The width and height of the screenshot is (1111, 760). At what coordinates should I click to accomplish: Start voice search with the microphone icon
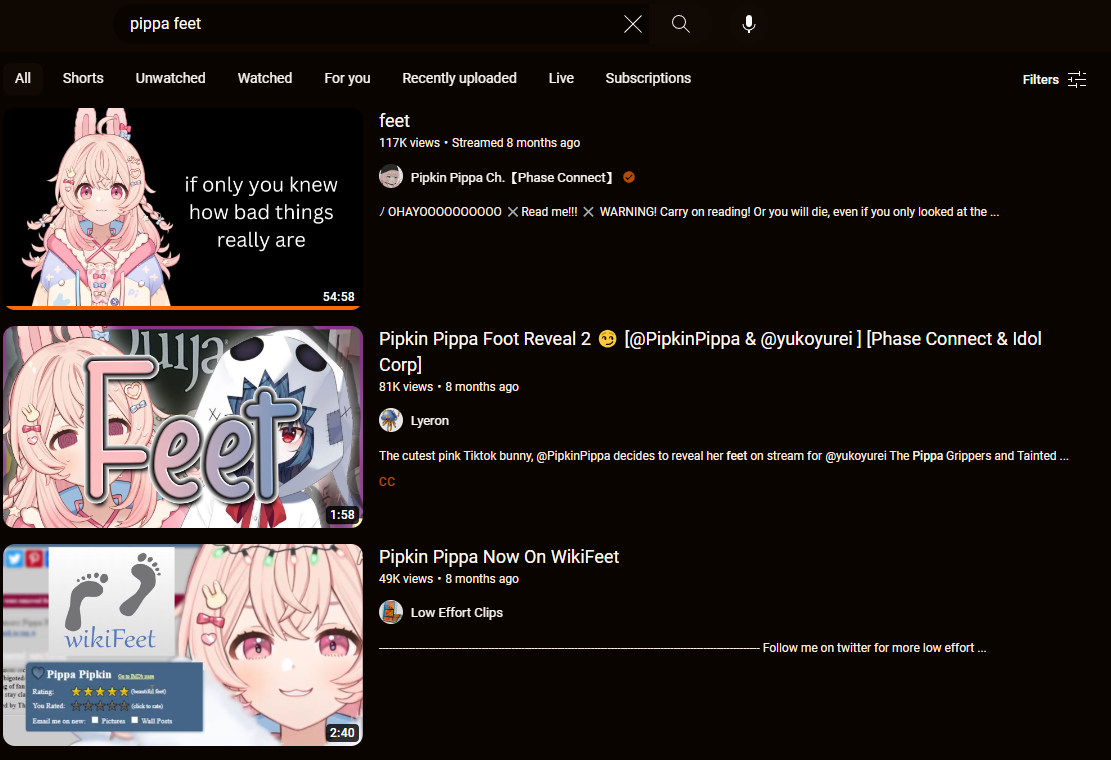[749, 24]
